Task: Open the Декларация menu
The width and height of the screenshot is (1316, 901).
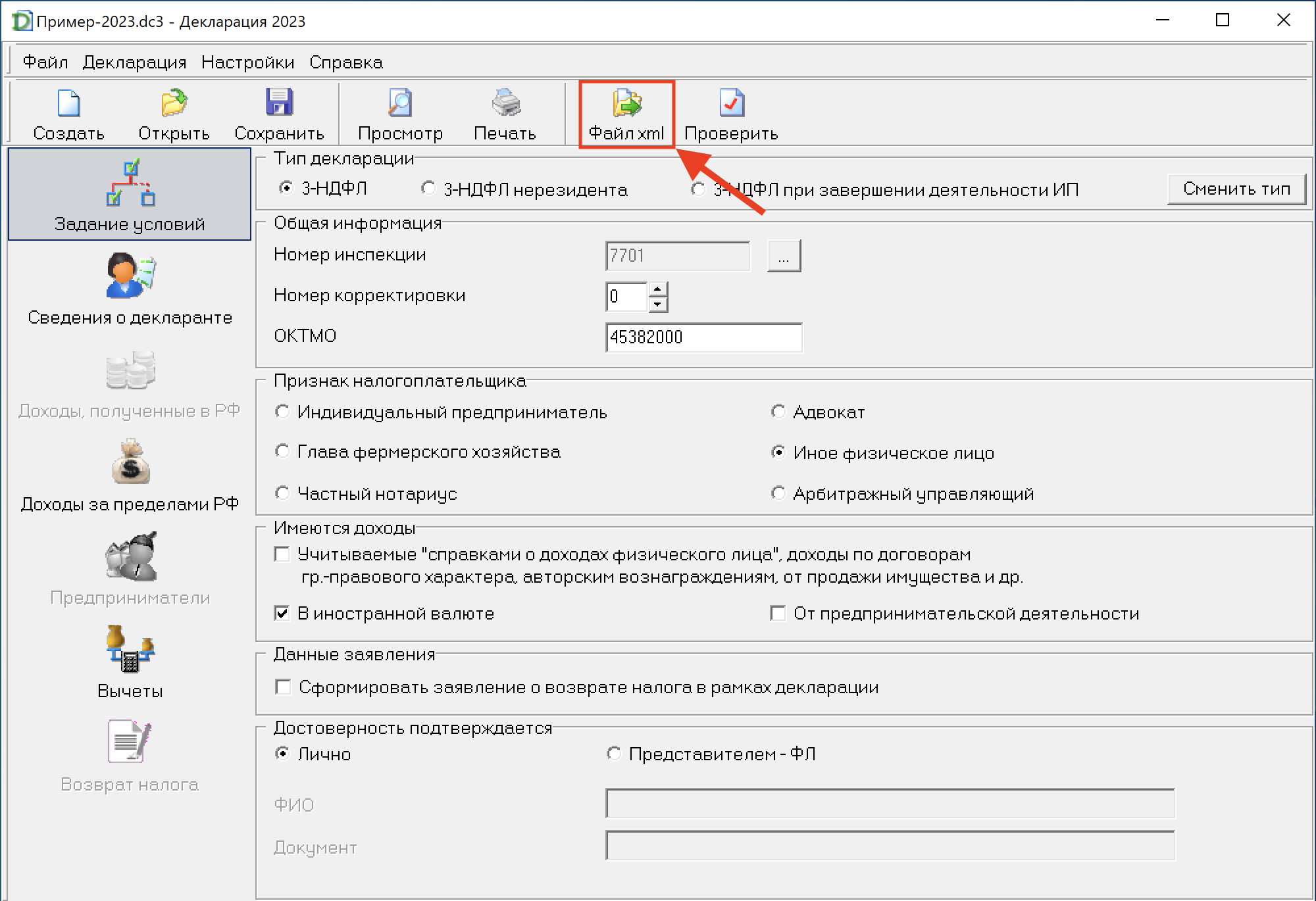Action: [134, 62]
